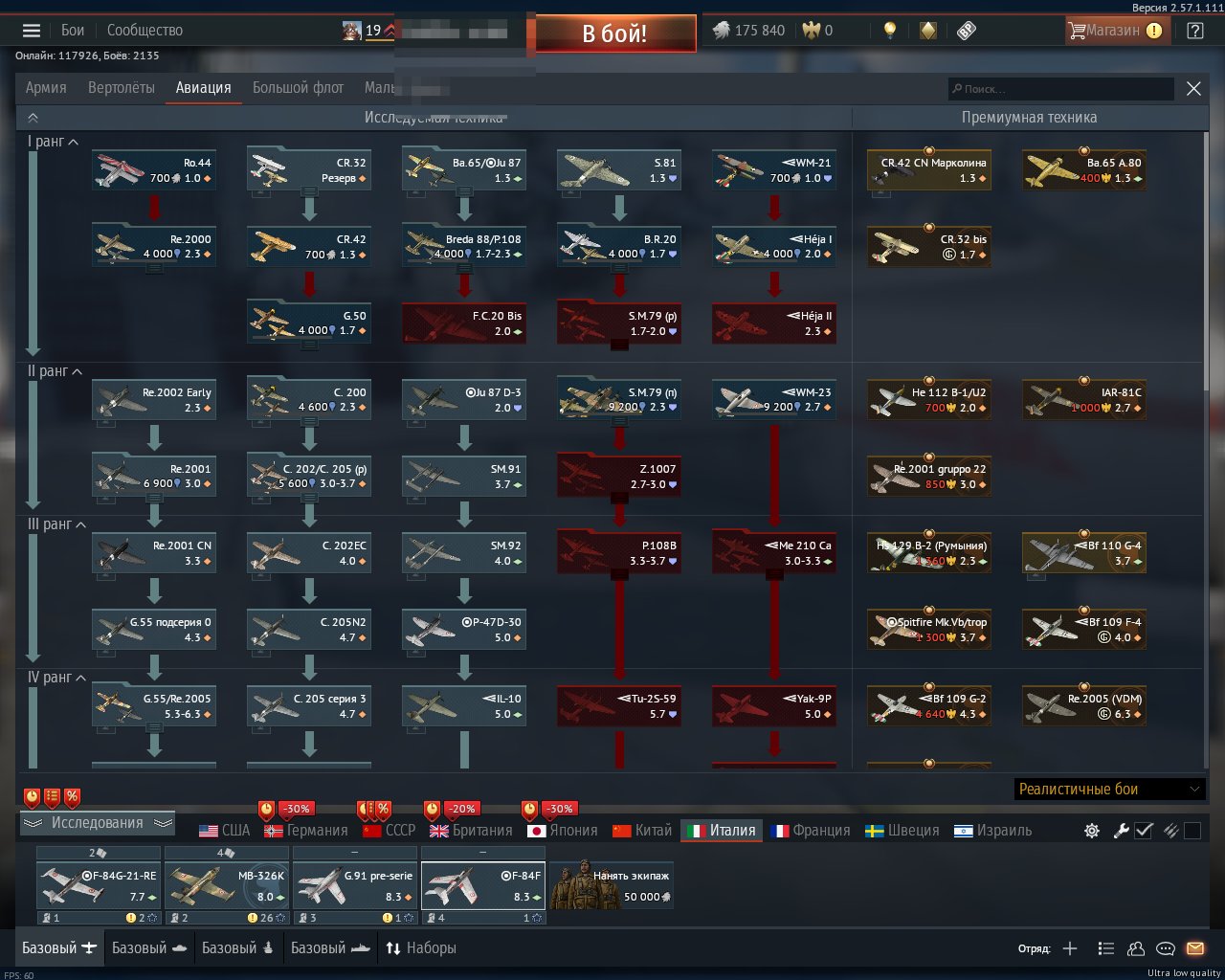Open the Магазин store button
Image resolution: width=1225 pixels, height=980 pixels.
(1115, 31)
